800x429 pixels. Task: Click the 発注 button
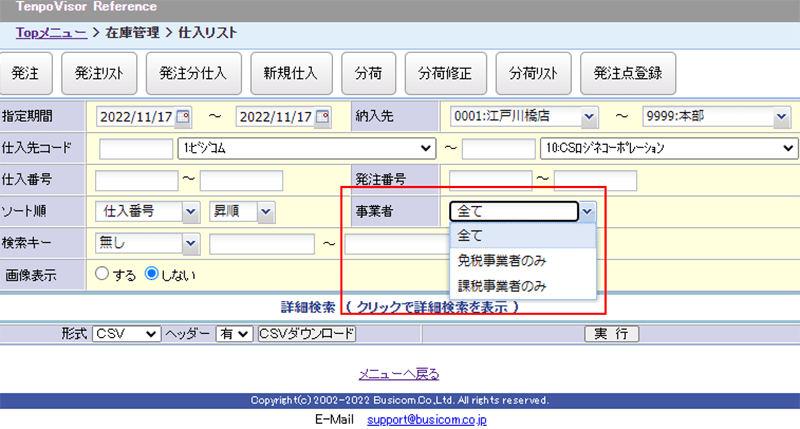[25, 73]
